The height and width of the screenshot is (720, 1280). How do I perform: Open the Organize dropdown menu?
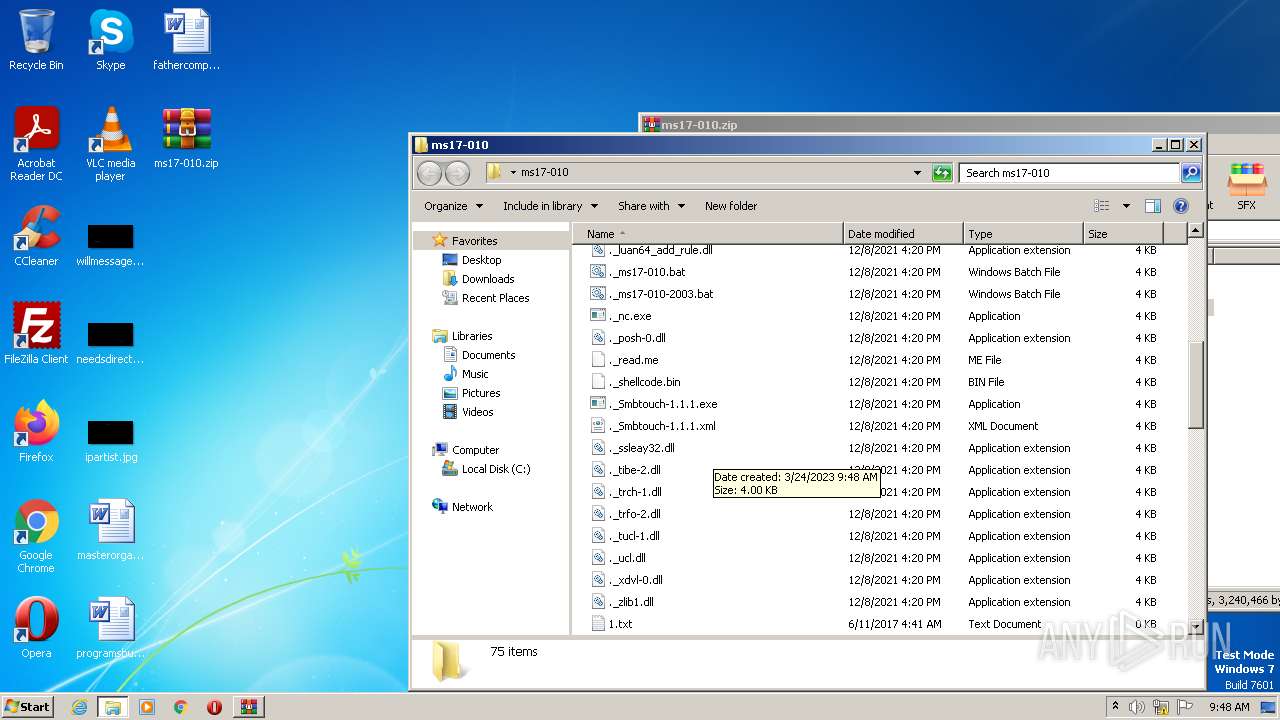click(453, 206)
